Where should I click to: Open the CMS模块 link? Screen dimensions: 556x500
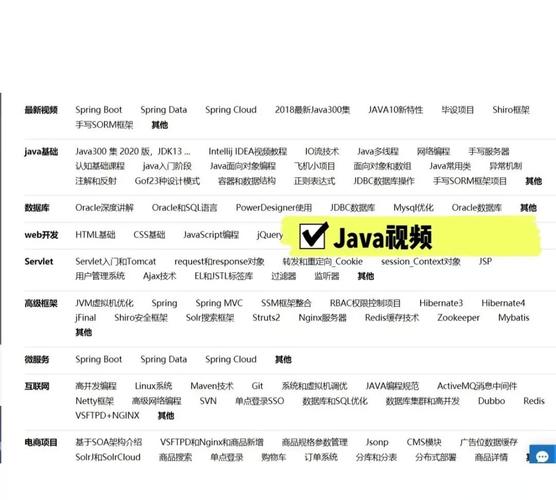tap(424, 443)
